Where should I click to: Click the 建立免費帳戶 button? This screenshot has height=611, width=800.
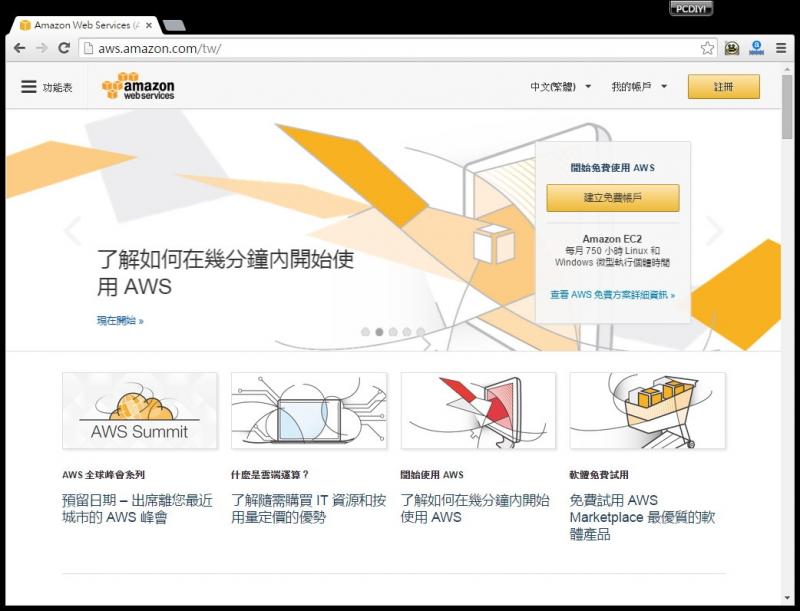pos(613,198)
